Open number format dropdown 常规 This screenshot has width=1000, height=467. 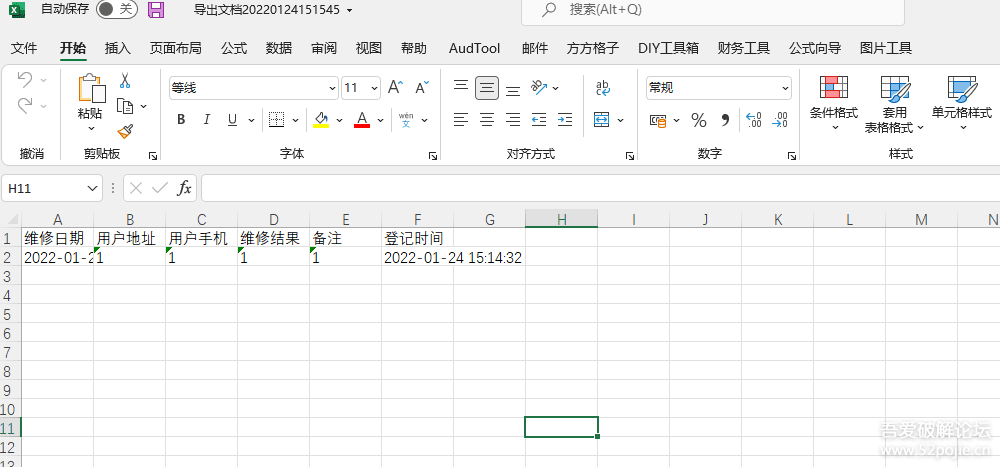(x=785, y=88)
